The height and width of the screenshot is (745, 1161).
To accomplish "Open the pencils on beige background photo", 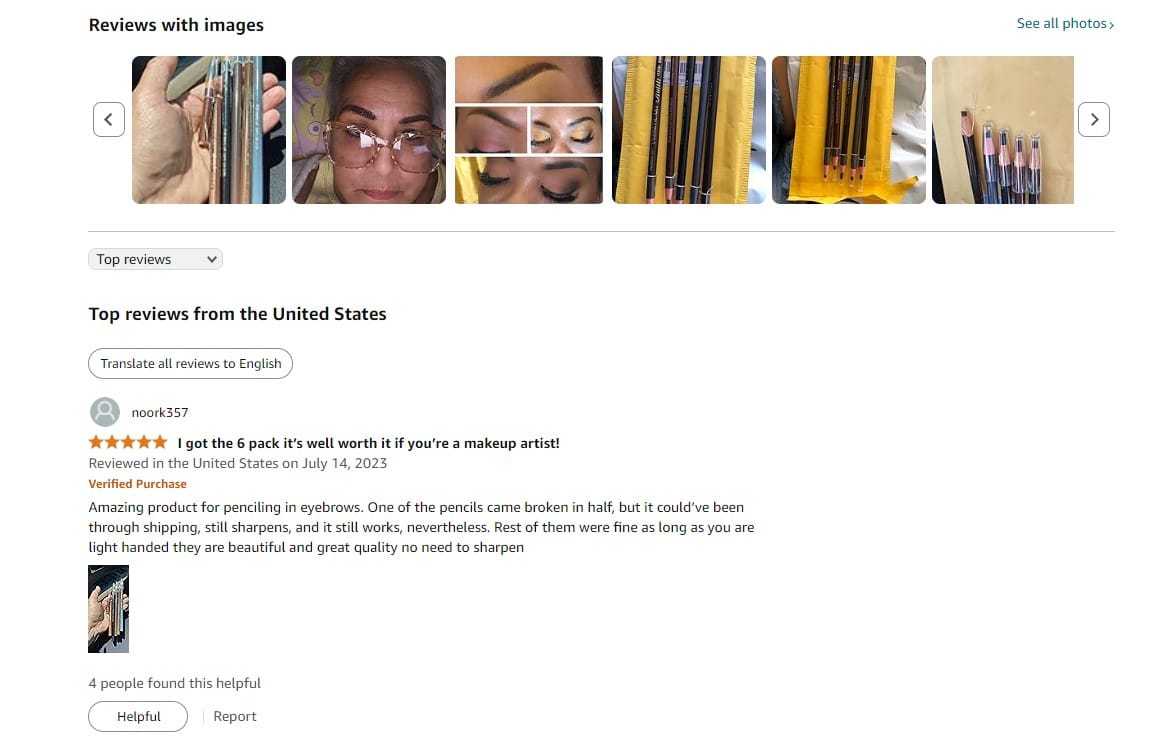I will point(1003,130).
